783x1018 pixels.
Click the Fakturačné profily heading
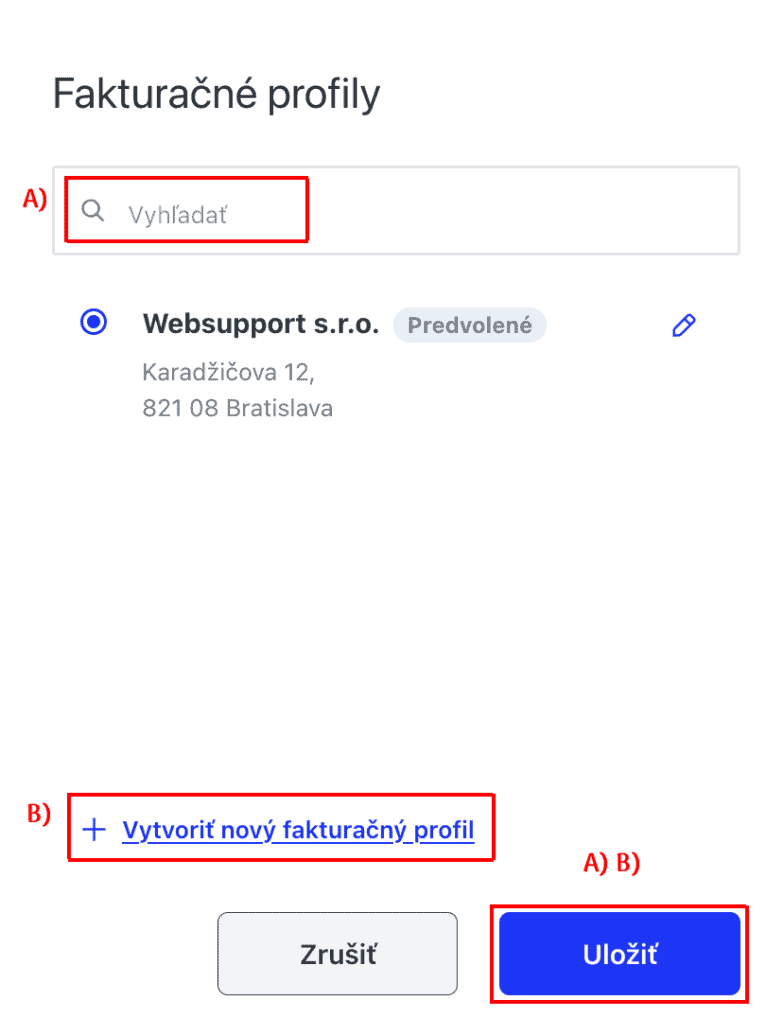tap(216, 94)
